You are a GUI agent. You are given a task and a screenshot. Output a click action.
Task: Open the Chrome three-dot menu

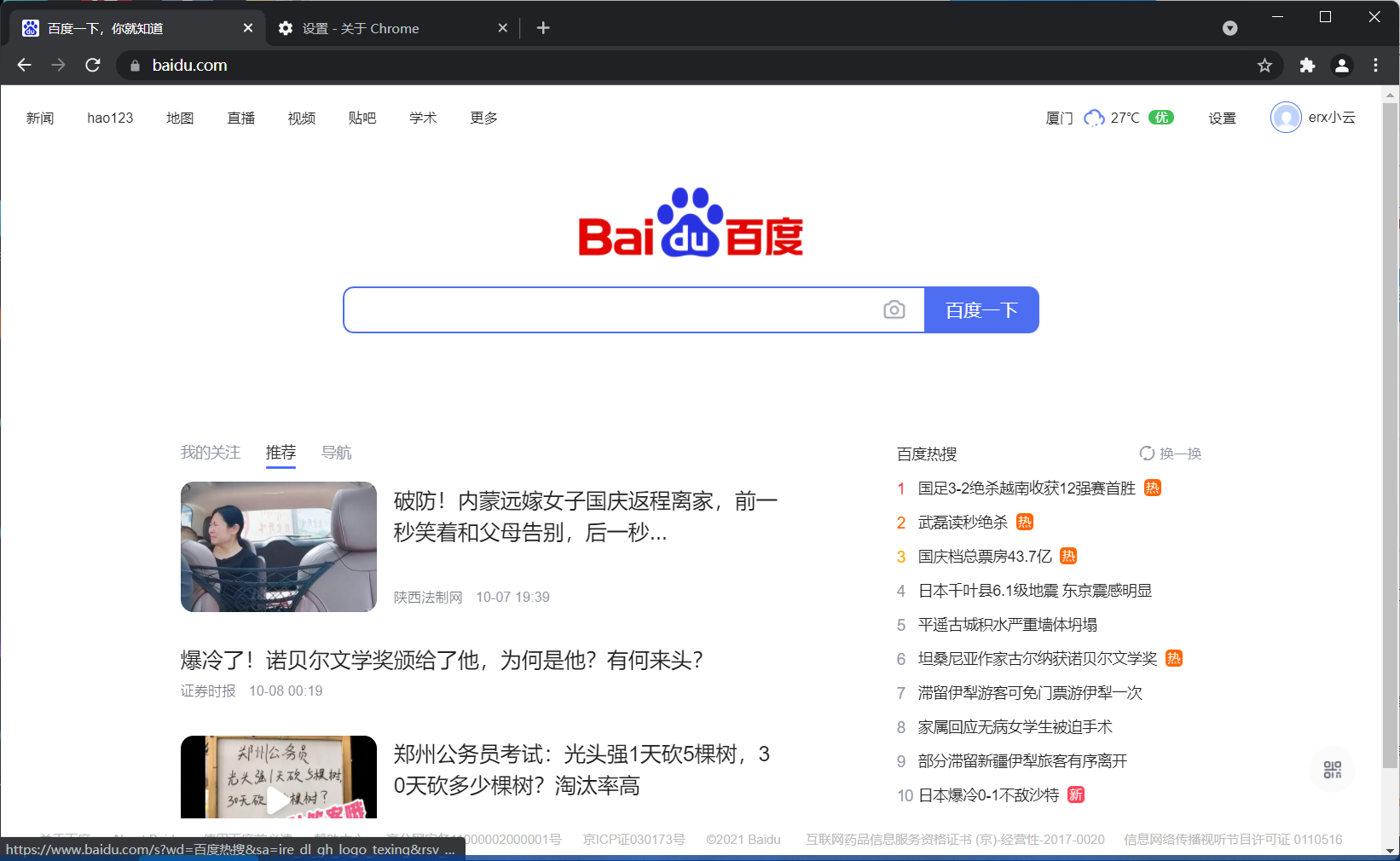pos(1375,66)
